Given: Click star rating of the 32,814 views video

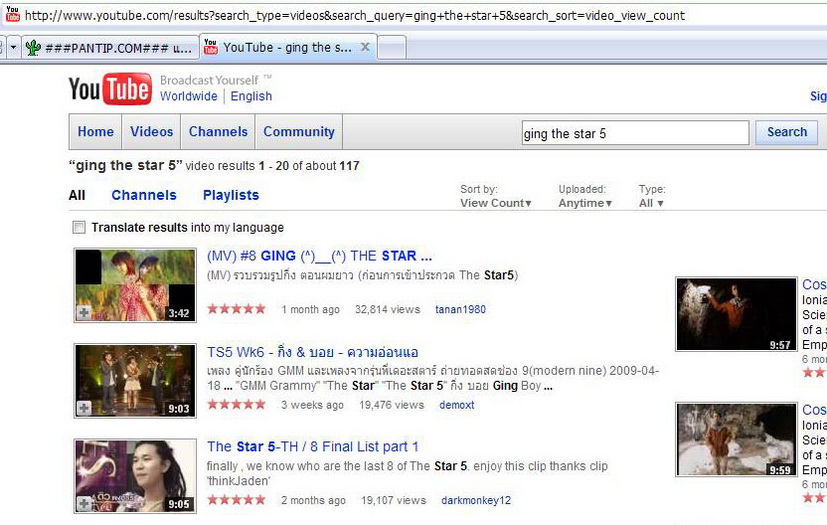Looking at the screenshot, I should tap(236, 309).
